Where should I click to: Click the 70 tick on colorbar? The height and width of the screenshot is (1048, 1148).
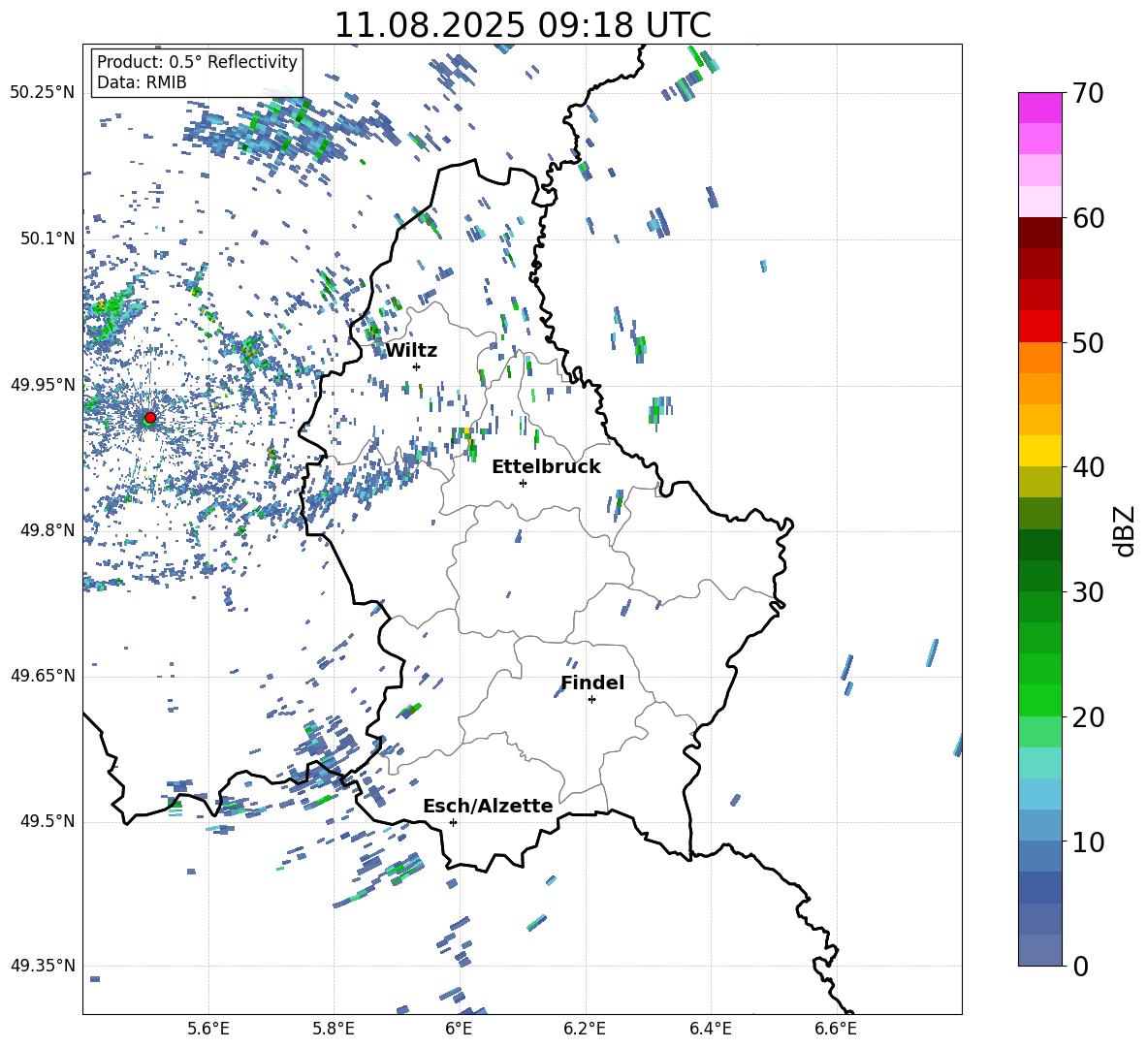1088,93
